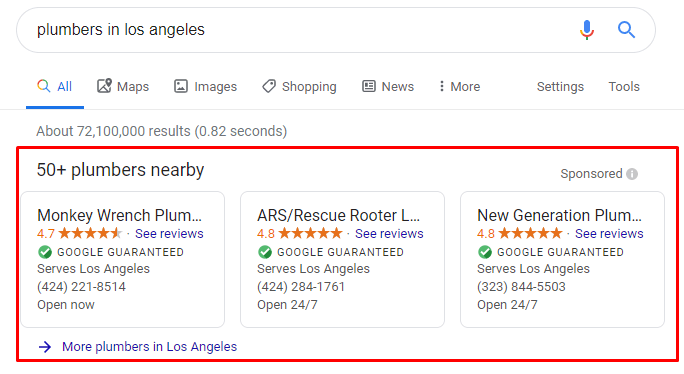This screenshot has height=374, width=684.
Task: Click the three-dot icon beside More
Action: click(442, 86)
